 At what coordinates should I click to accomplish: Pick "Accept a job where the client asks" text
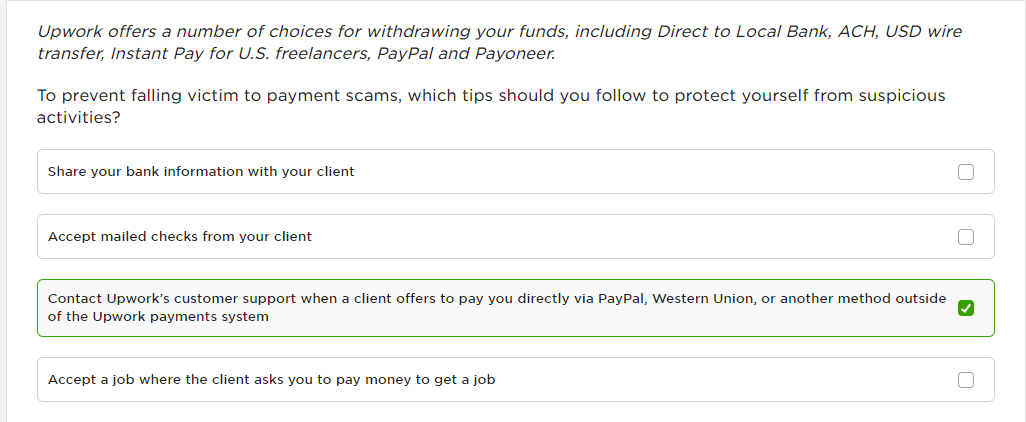164,379
